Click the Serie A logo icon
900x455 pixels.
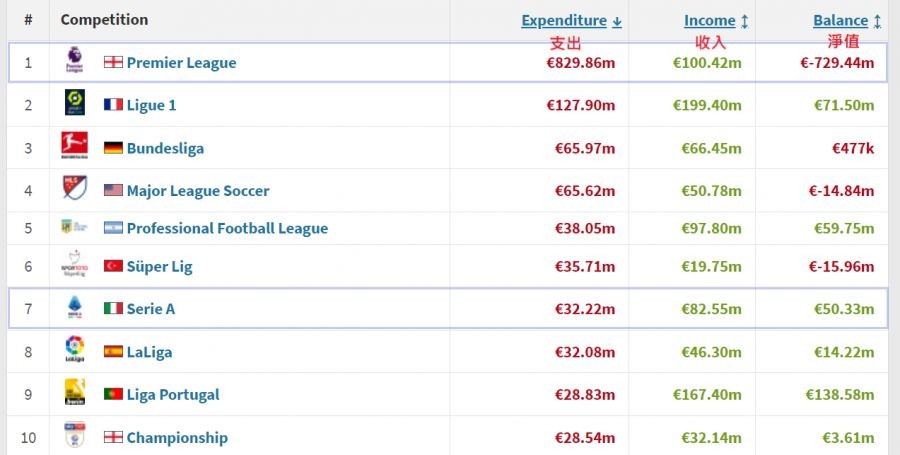75,308
